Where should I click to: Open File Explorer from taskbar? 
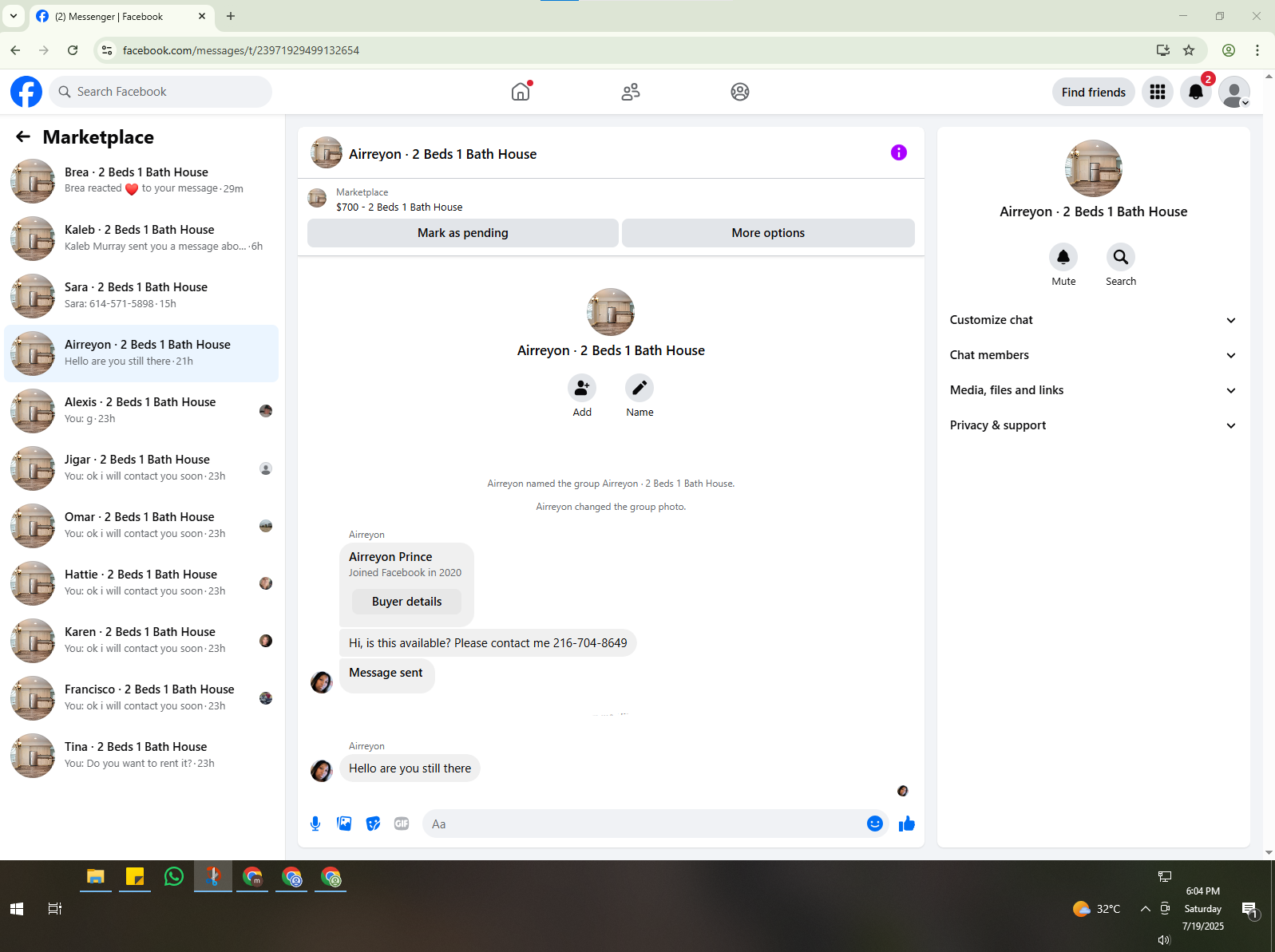[96, 876]
